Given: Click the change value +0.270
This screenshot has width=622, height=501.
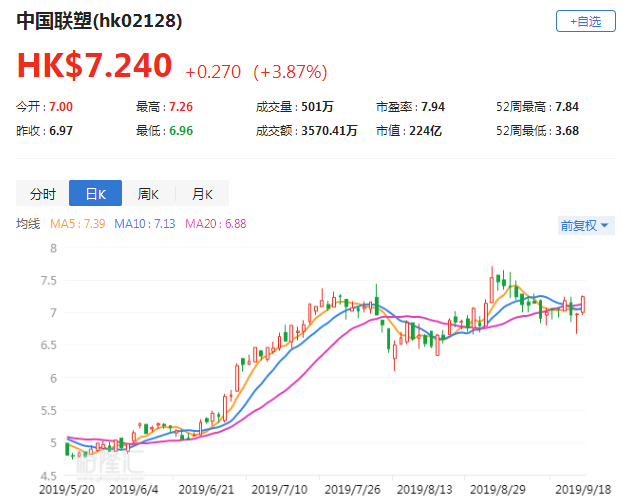Looking at the screenshot, I should point(213,72).
